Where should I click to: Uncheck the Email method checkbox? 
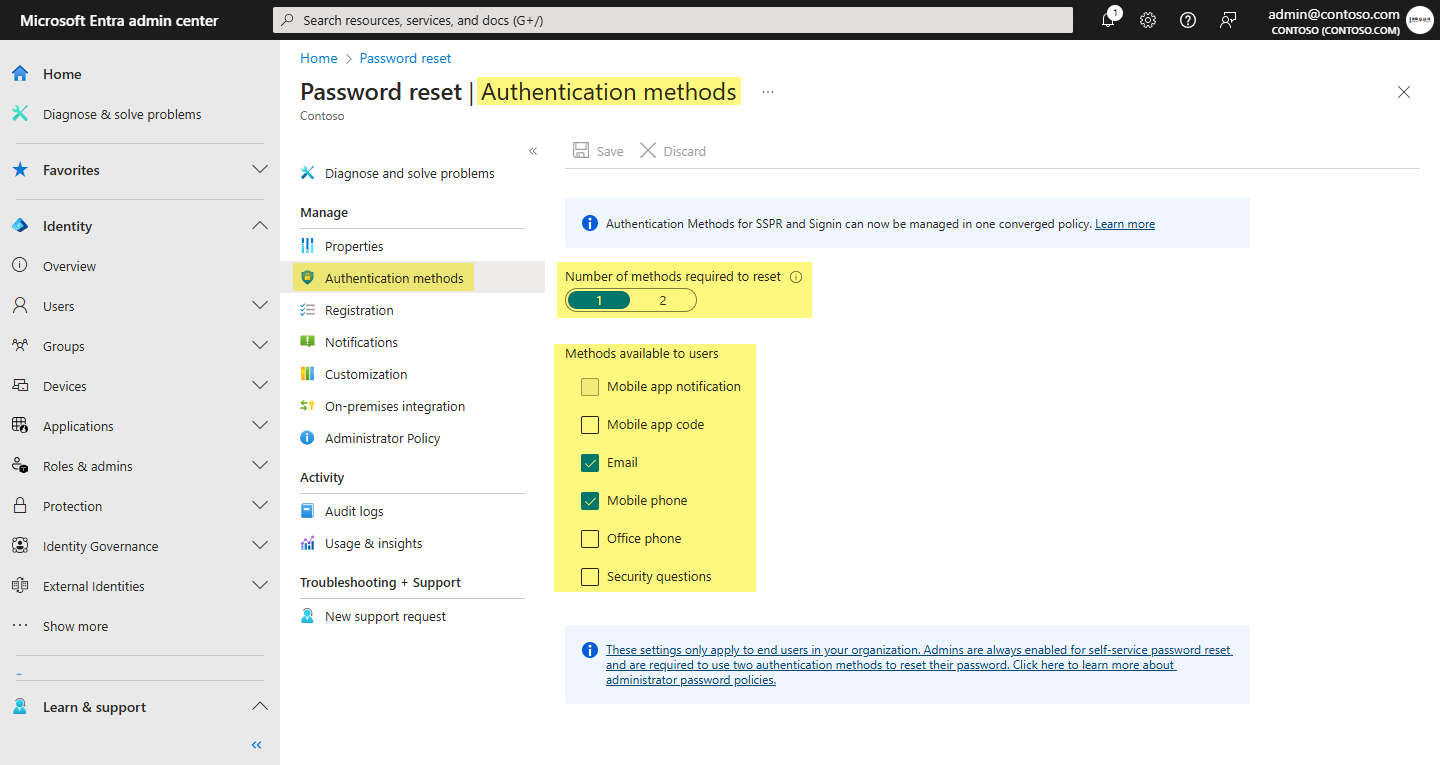pos(590,463)
